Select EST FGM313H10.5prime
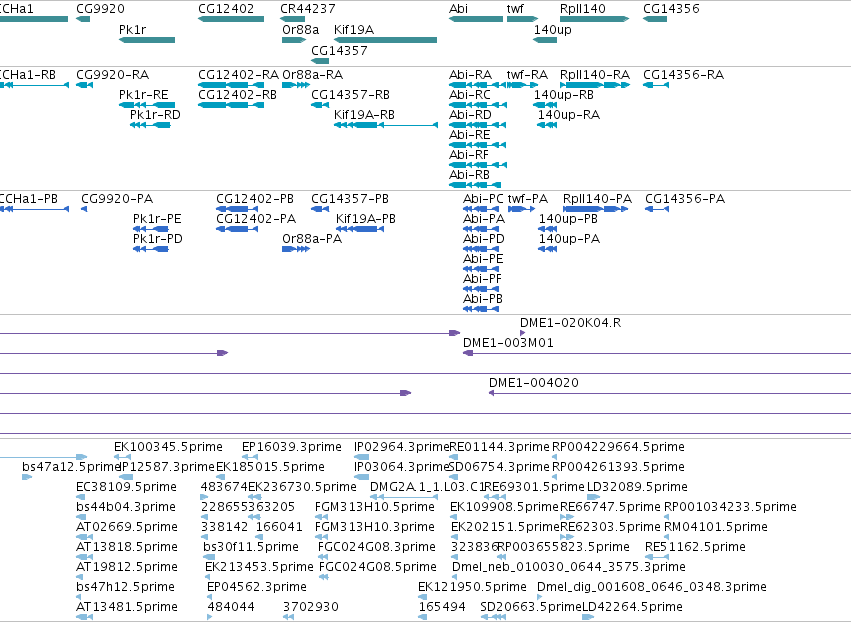The image size is (851, 622). click(321, 517)
